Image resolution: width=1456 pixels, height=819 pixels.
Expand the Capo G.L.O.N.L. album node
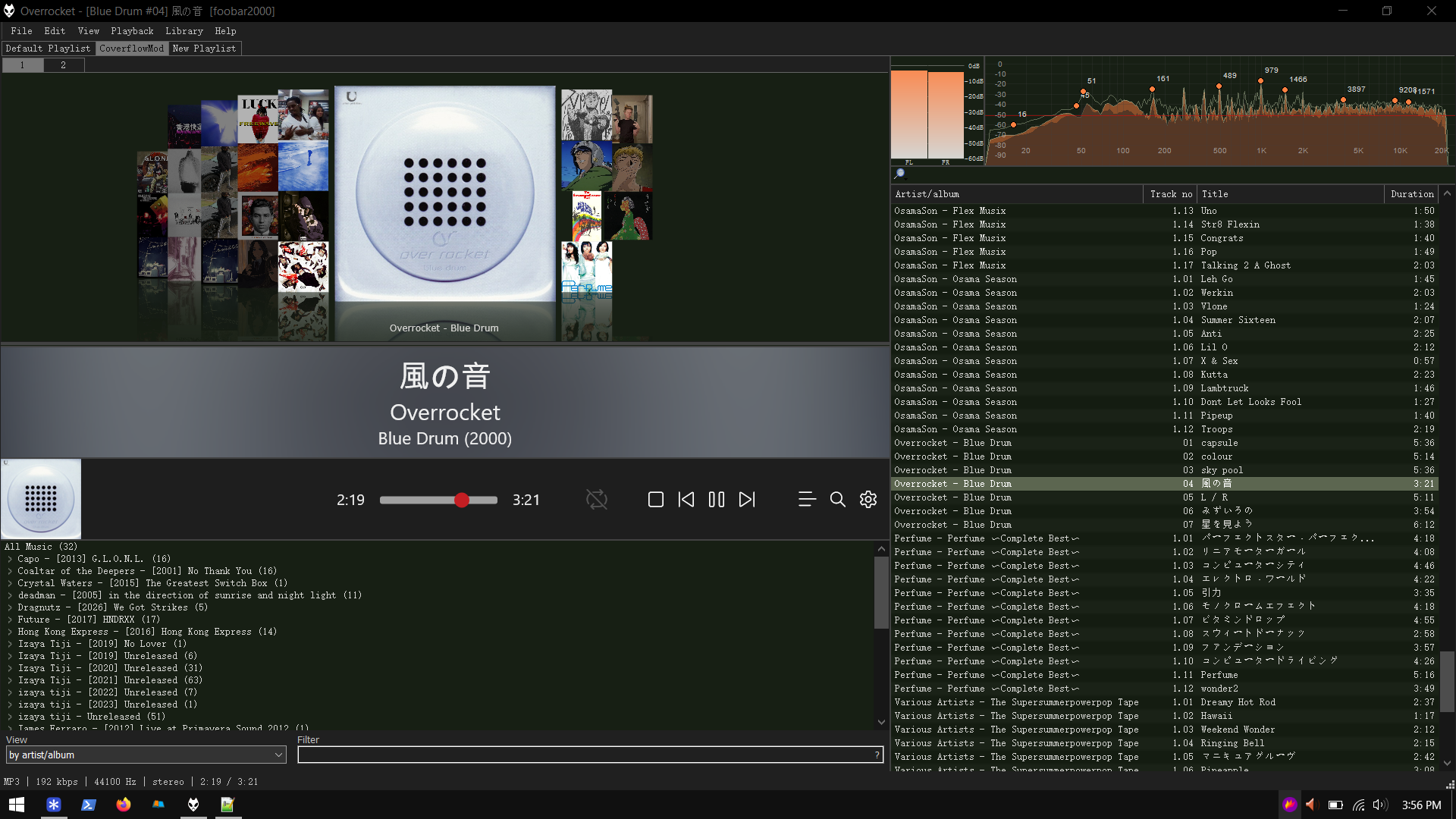coord(10,559)
